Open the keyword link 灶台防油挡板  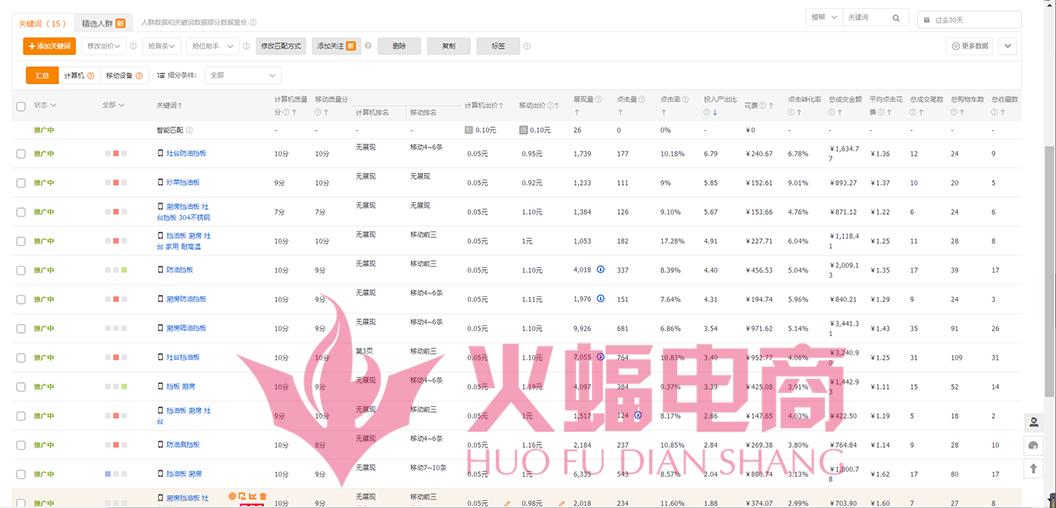pos(186,154)
